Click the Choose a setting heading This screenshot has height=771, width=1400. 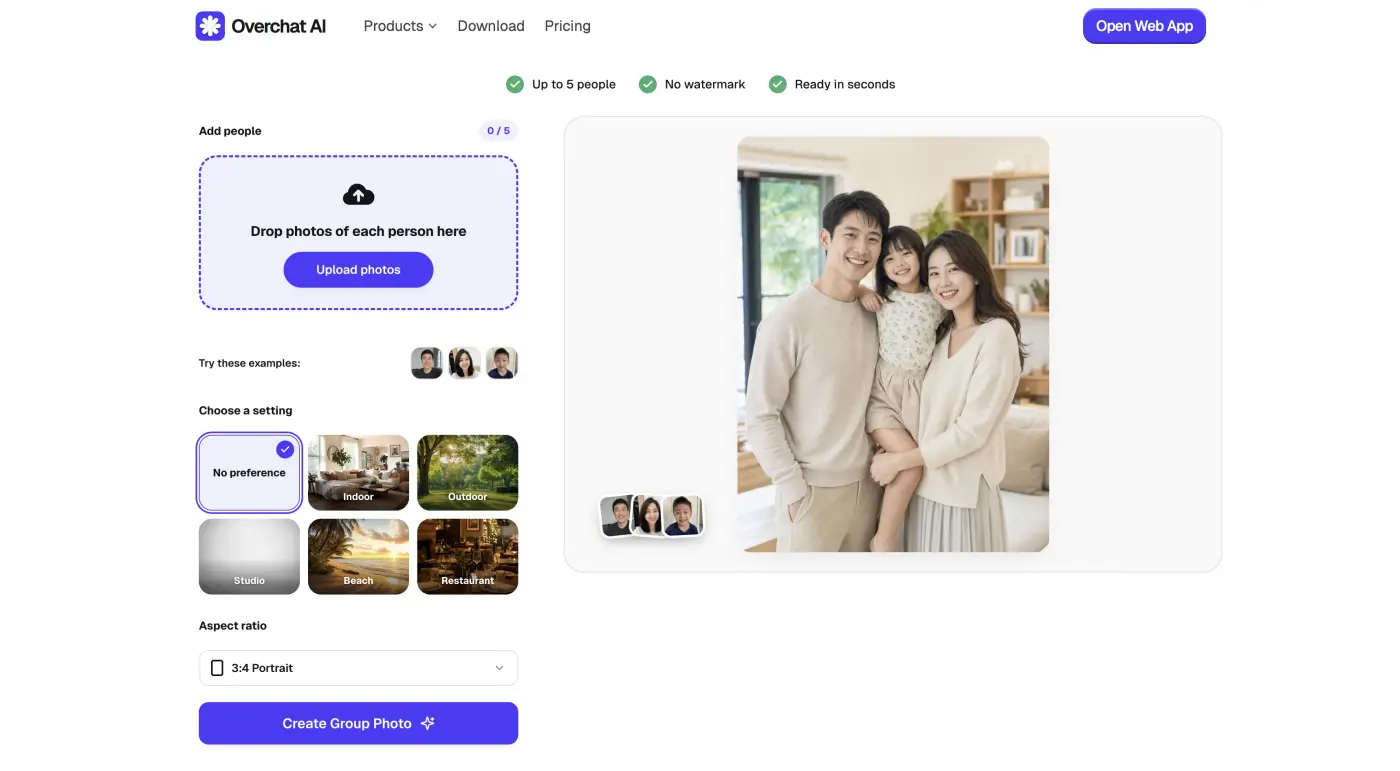[x=245, y=411]
